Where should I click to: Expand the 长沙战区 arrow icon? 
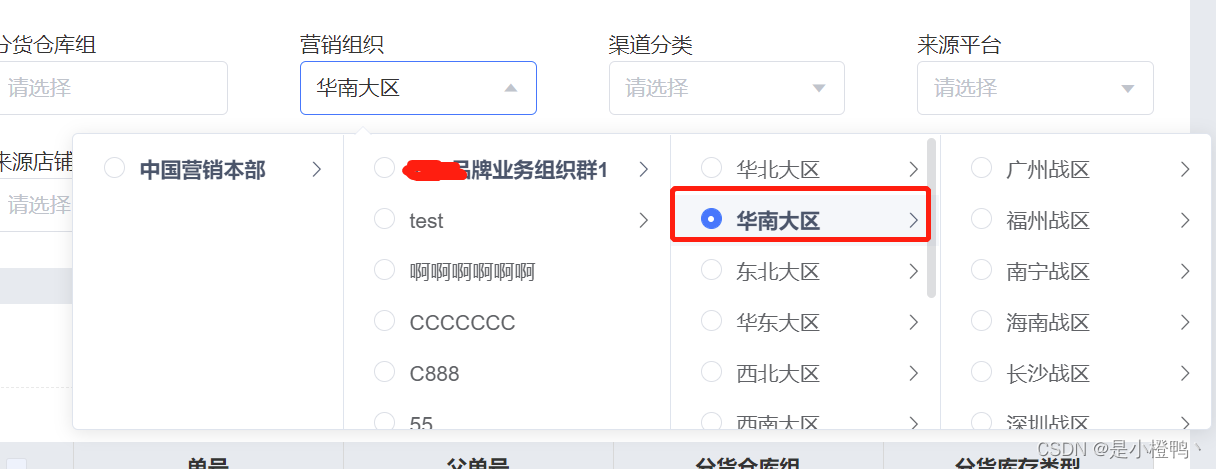click(1185, 373)
